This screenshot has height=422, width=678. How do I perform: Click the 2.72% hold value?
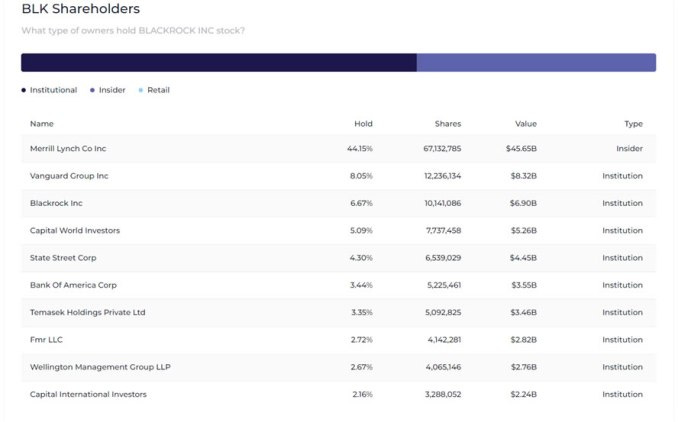pos(361,339)
